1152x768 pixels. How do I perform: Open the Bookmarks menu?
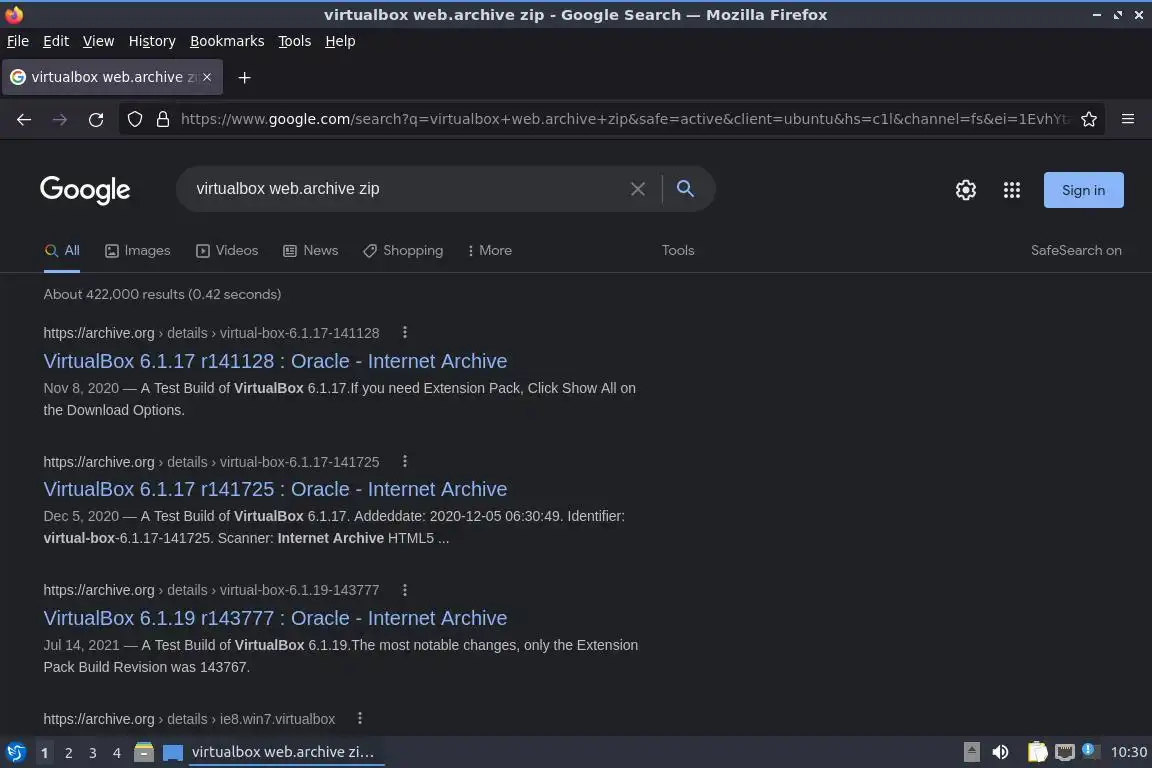click(227, 41)
